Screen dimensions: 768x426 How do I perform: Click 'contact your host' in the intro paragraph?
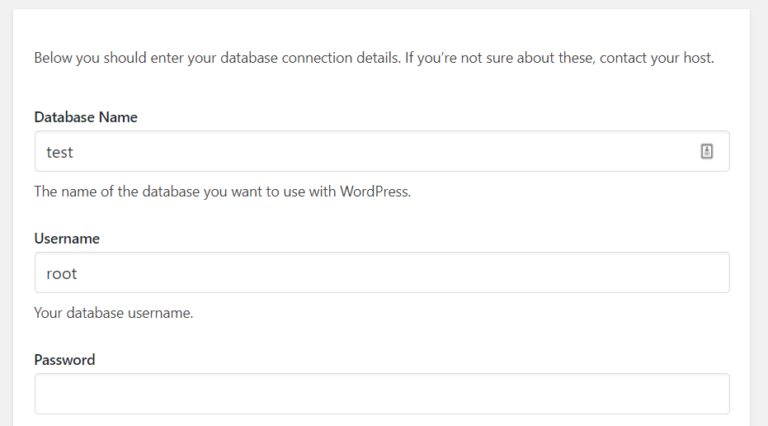tap(655, 58)
